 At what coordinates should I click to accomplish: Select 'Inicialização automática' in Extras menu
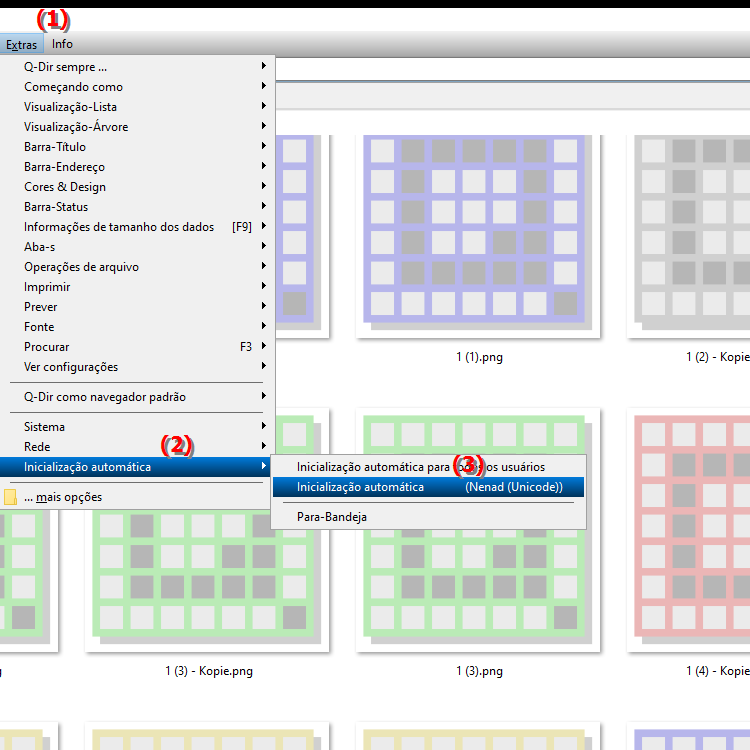coord(135,467)
